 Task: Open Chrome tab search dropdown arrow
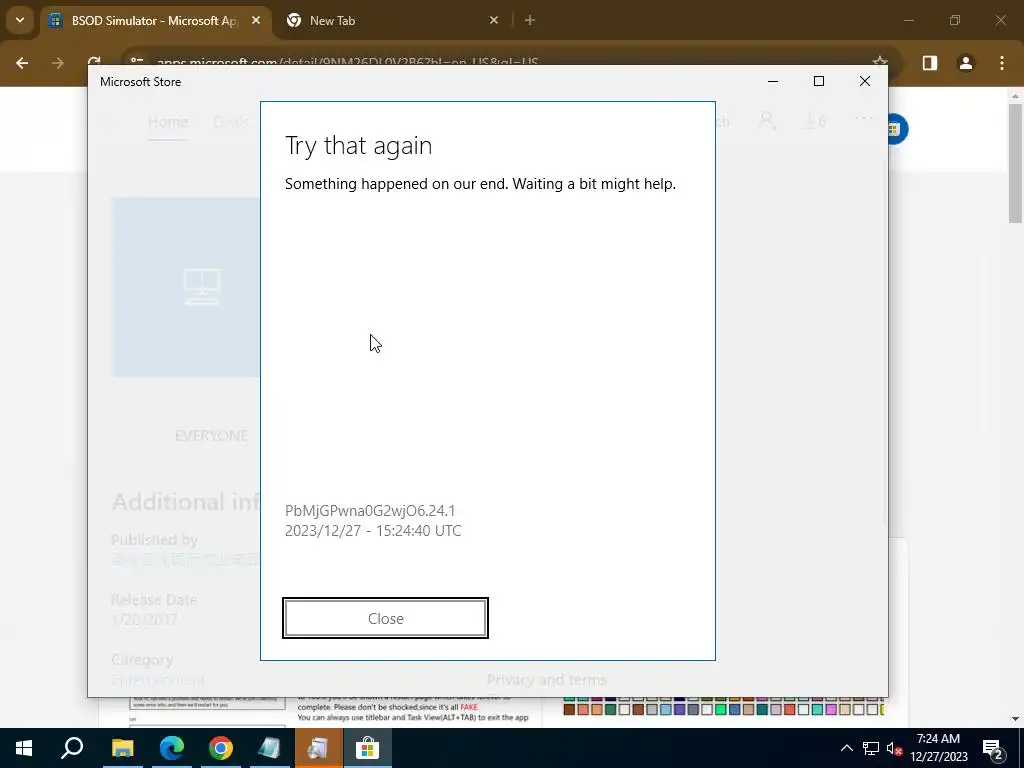point(20,20)
